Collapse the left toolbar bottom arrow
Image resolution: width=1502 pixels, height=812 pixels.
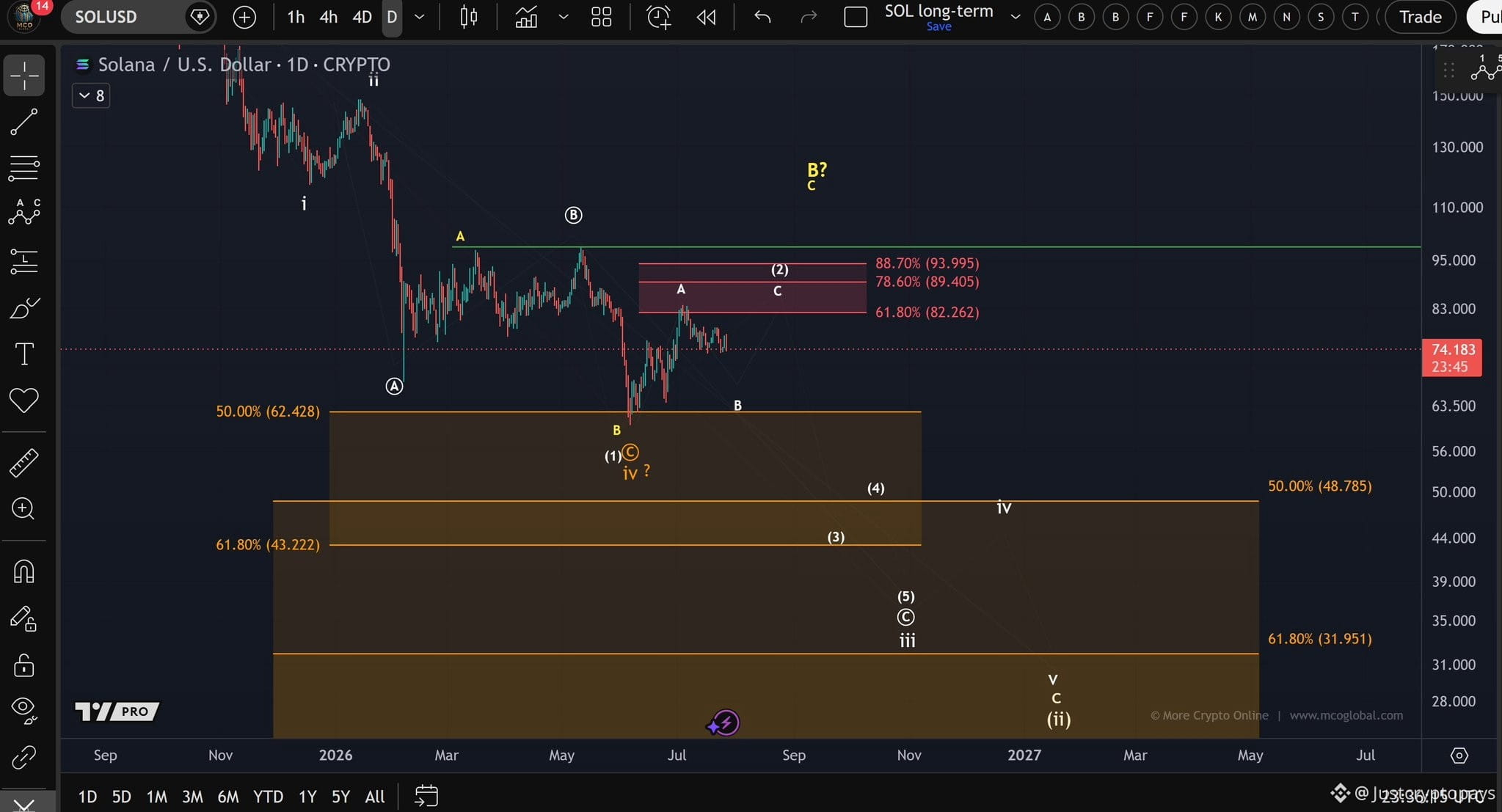click(x=24, y=804)
